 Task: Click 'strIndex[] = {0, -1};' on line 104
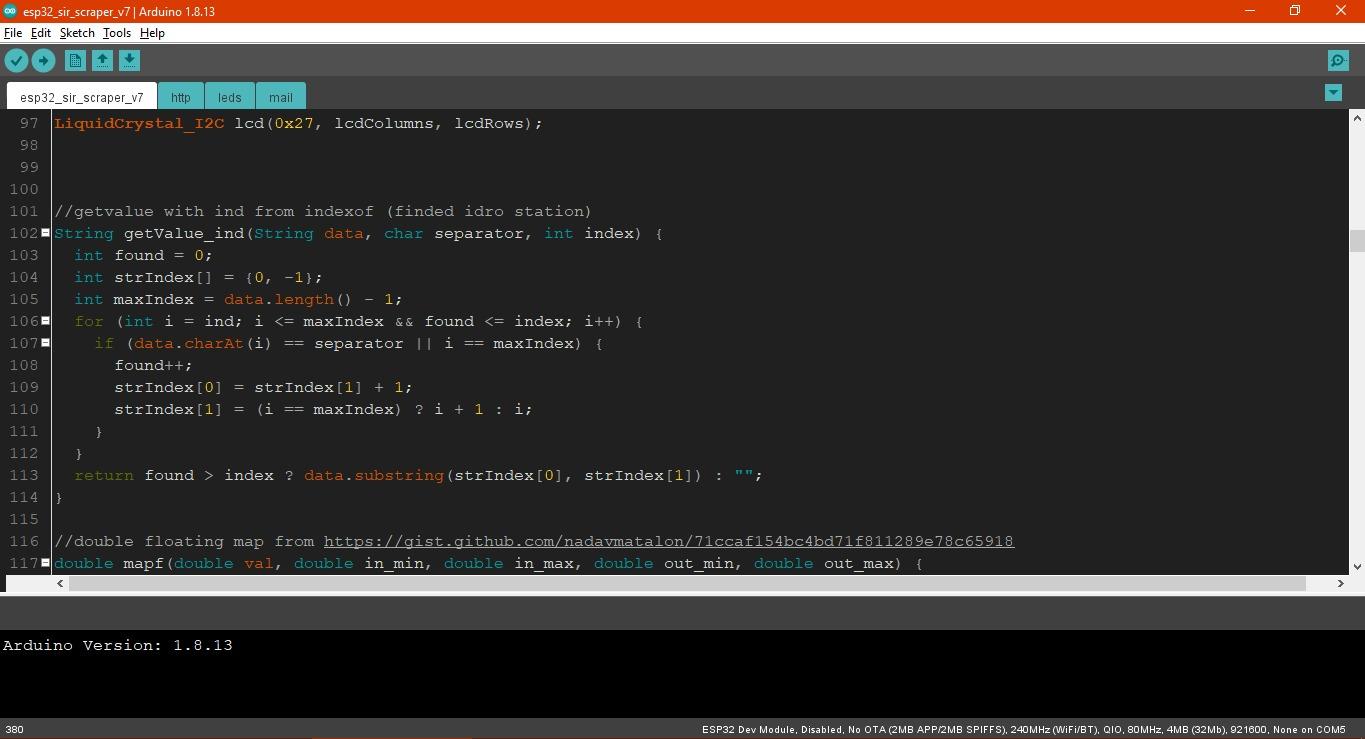[x=219, y=277]
